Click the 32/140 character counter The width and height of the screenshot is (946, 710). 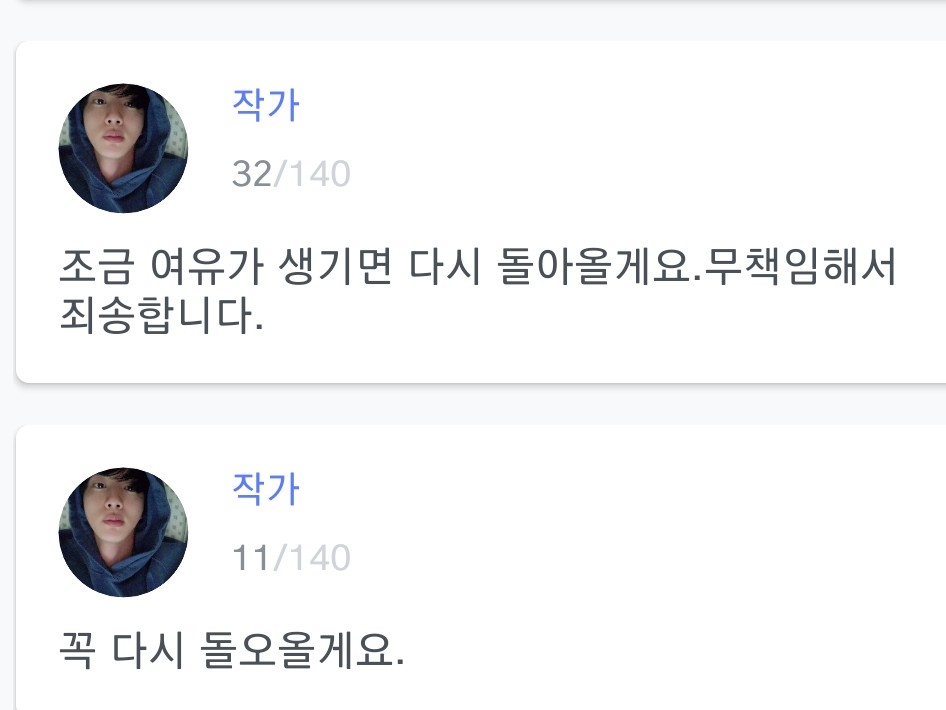291,174
